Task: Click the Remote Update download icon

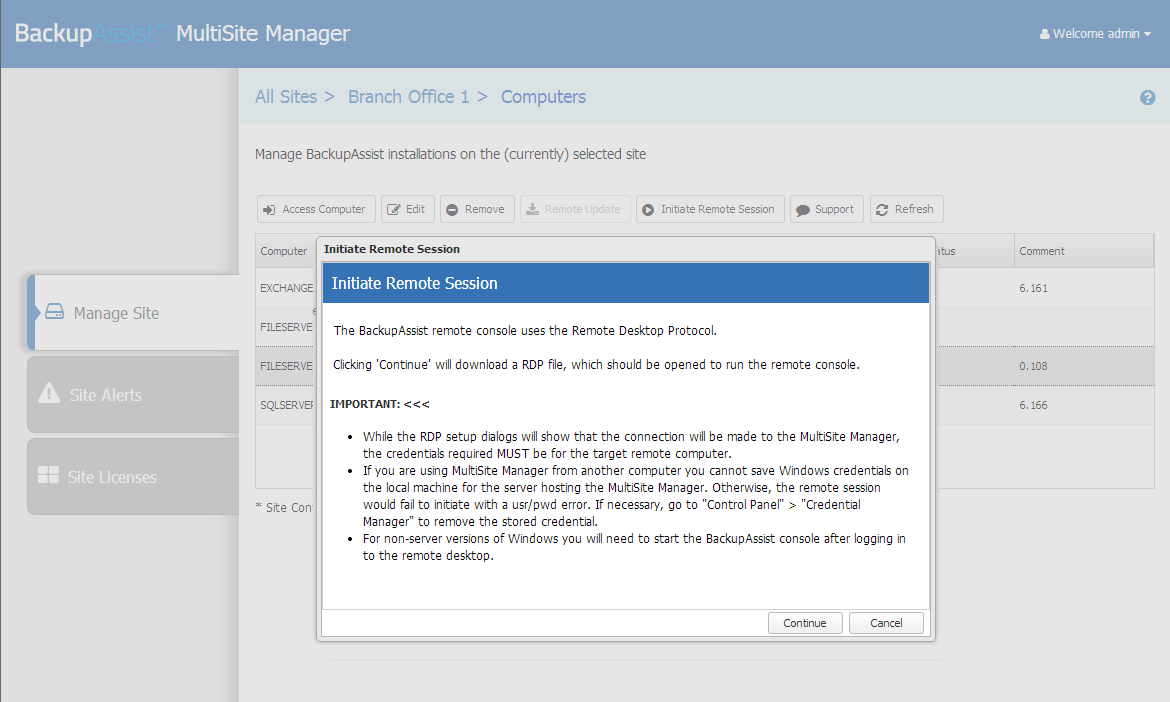Action: [x=532, y=210]
